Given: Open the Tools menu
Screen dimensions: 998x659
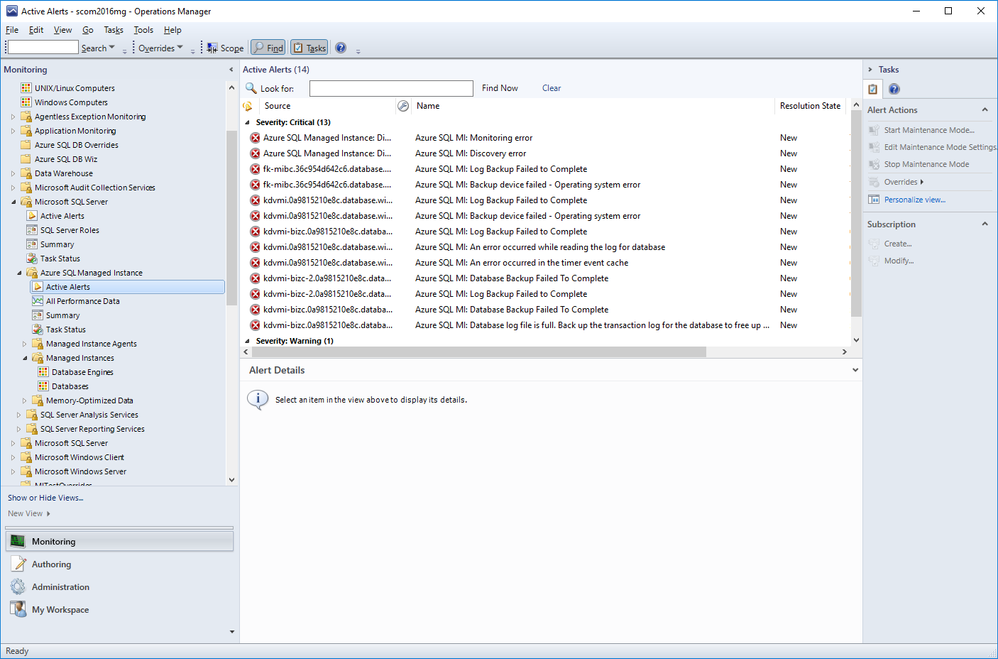Looking at the screenshot, I should coord(143,30).
